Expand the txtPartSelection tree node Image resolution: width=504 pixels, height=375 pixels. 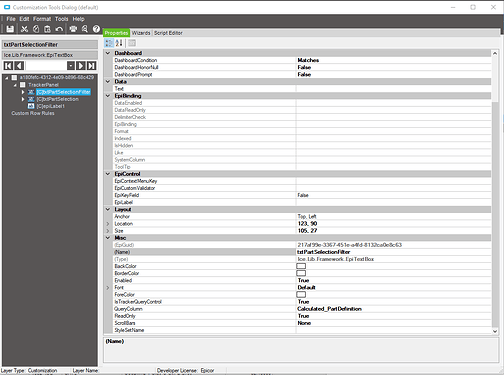23,99
